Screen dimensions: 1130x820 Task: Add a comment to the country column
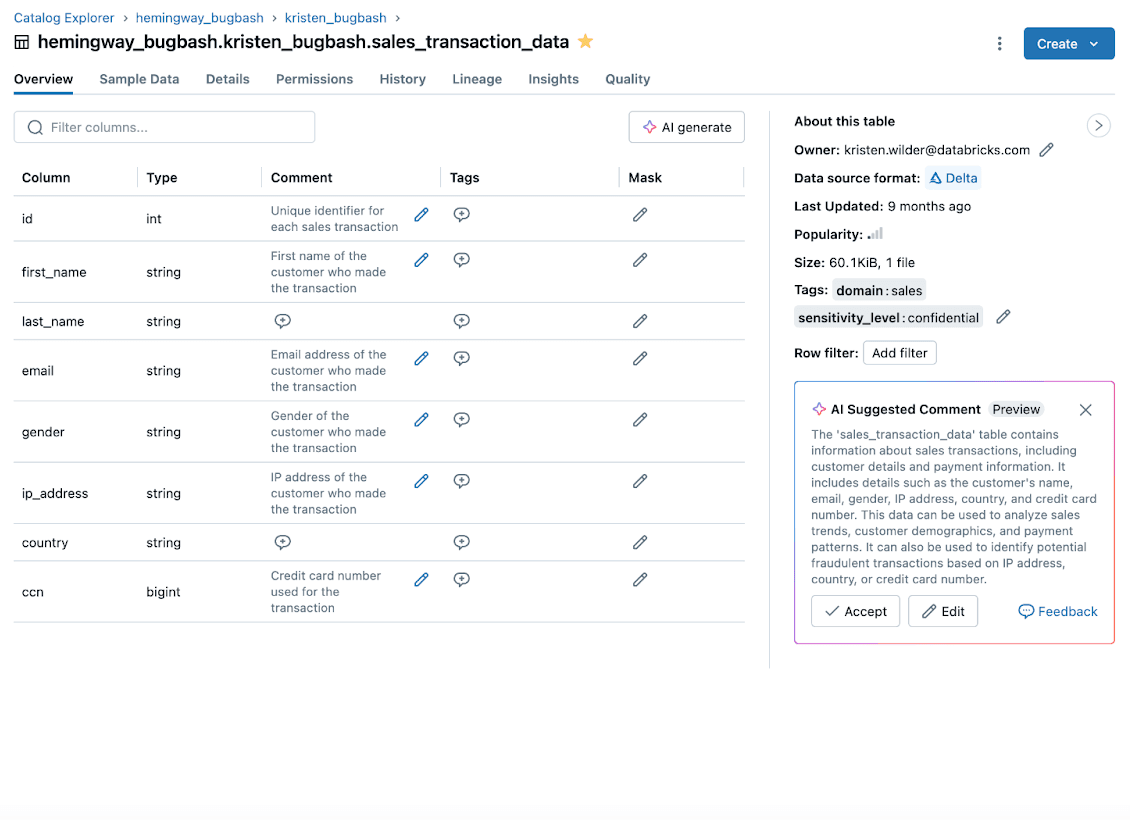[x=283, y=542]
